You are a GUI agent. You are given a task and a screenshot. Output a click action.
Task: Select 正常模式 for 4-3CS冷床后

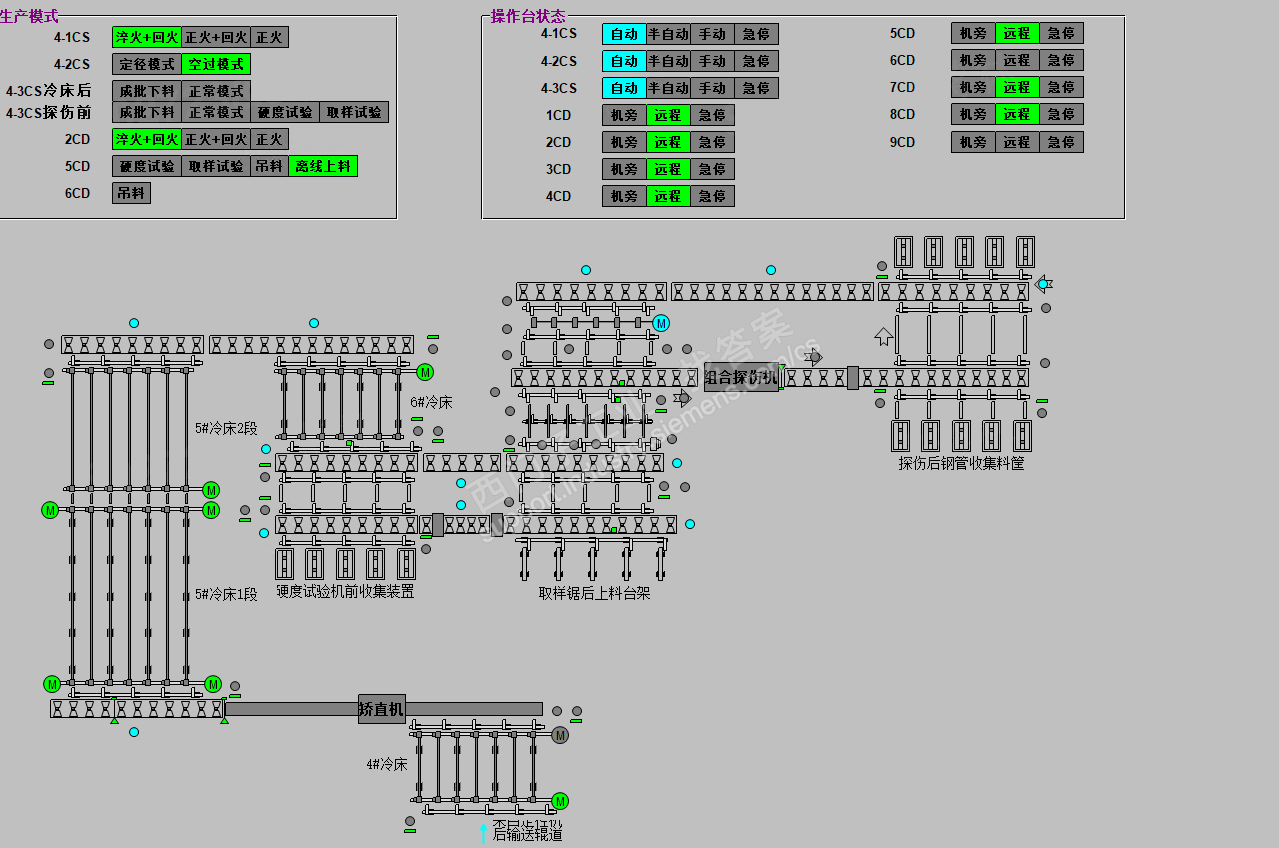215,91
